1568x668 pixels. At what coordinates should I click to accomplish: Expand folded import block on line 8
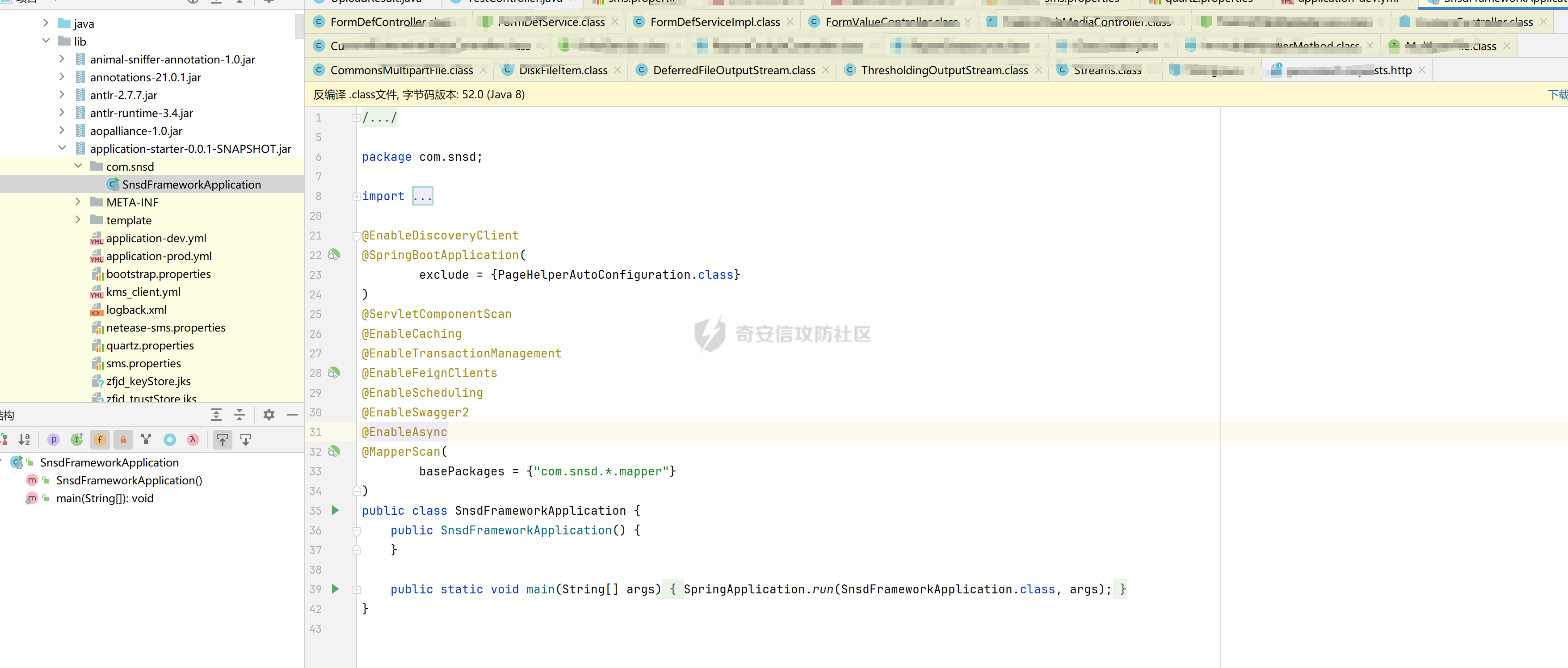tap(422, 196)
